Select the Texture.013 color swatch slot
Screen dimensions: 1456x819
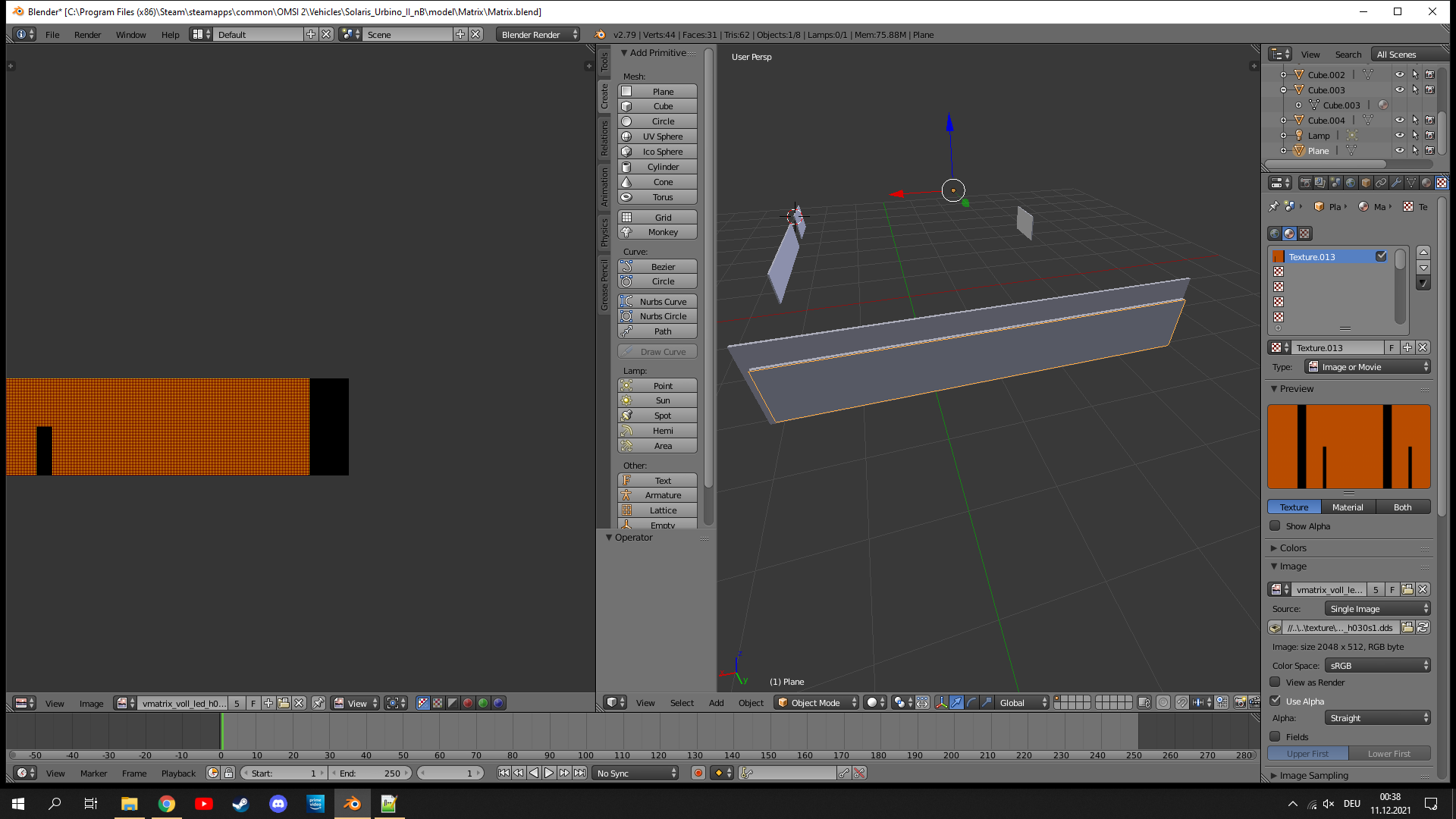coord(1279,256)
